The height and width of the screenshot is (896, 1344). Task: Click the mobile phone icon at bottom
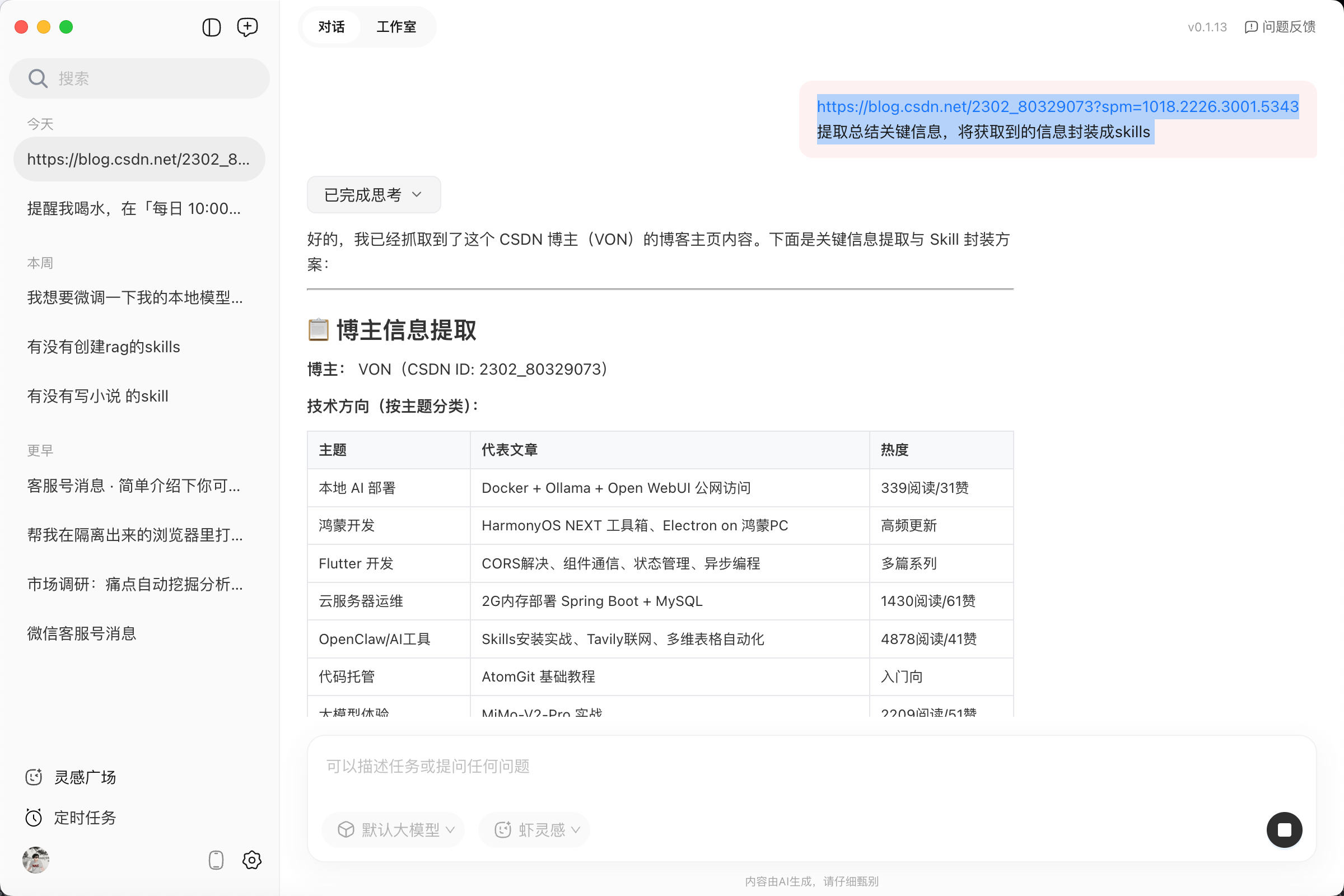(216, 860)
